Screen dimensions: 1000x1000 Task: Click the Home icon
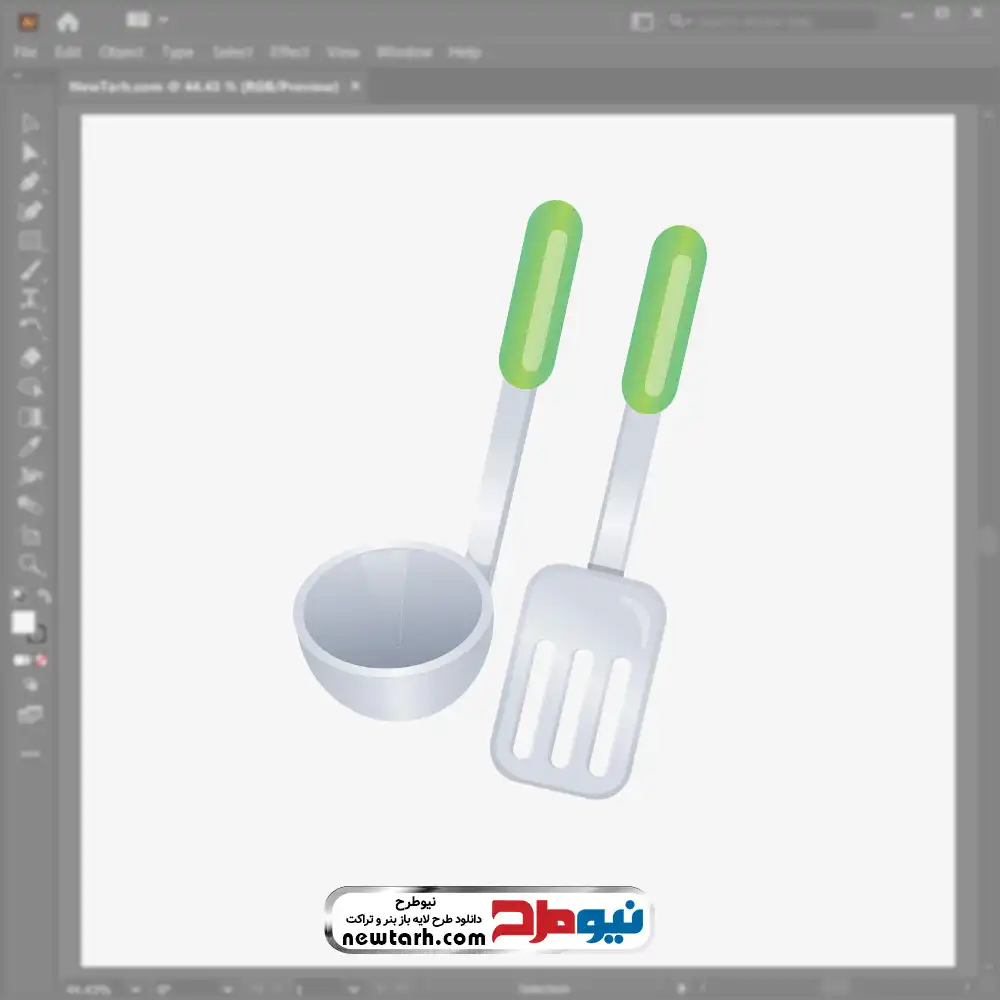[x=68, y=22]
